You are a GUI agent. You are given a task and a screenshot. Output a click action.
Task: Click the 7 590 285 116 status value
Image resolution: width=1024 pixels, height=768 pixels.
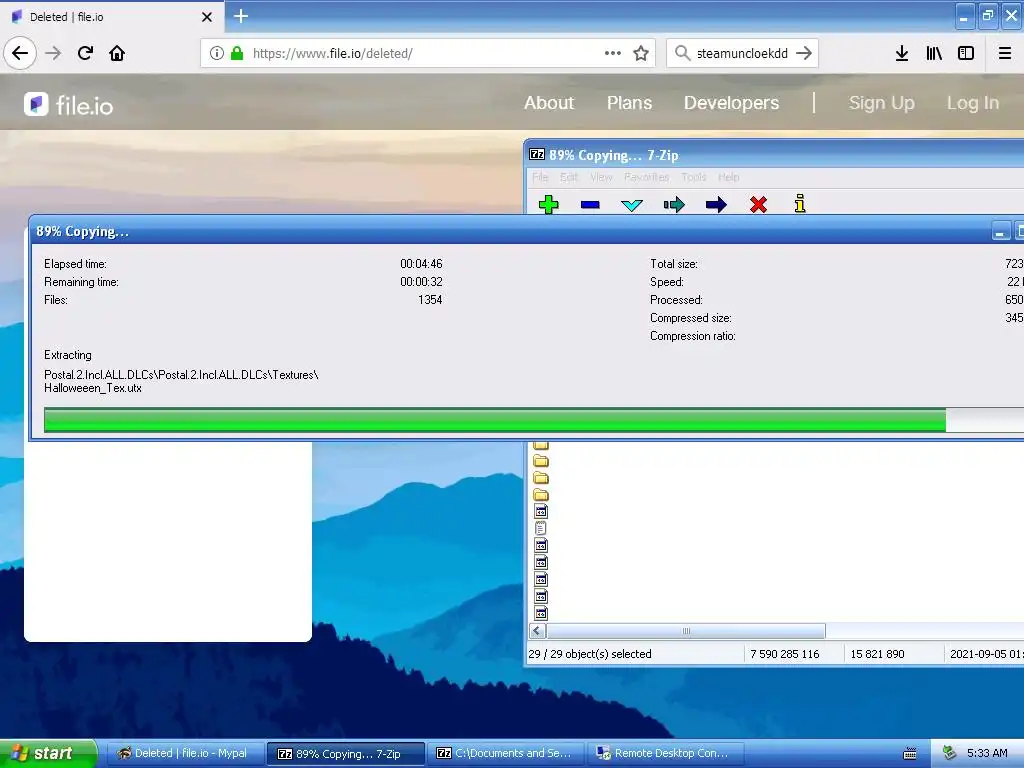point(784,654)
